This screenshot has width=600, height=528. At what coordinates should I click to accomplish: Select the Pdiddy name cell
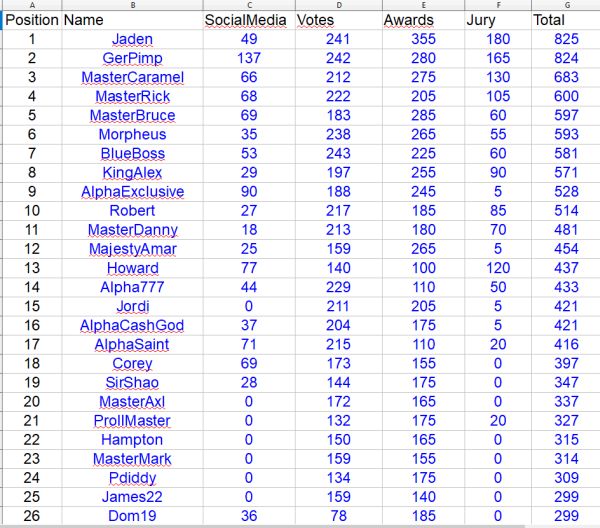tap(132, 478)
